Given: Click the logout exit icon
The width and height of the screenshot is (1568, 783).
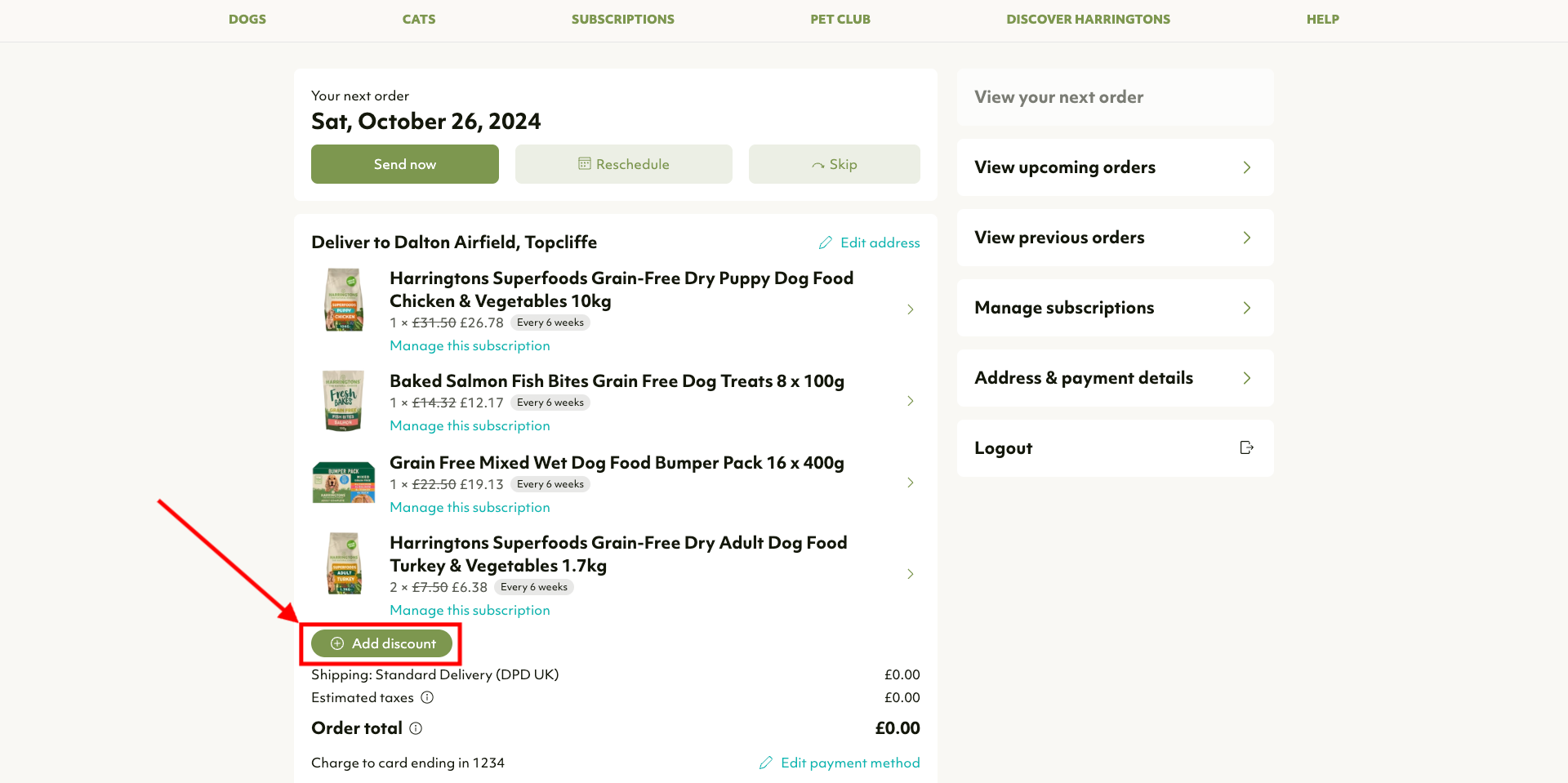Looking at the screenshot, I should pos(1246,447).
